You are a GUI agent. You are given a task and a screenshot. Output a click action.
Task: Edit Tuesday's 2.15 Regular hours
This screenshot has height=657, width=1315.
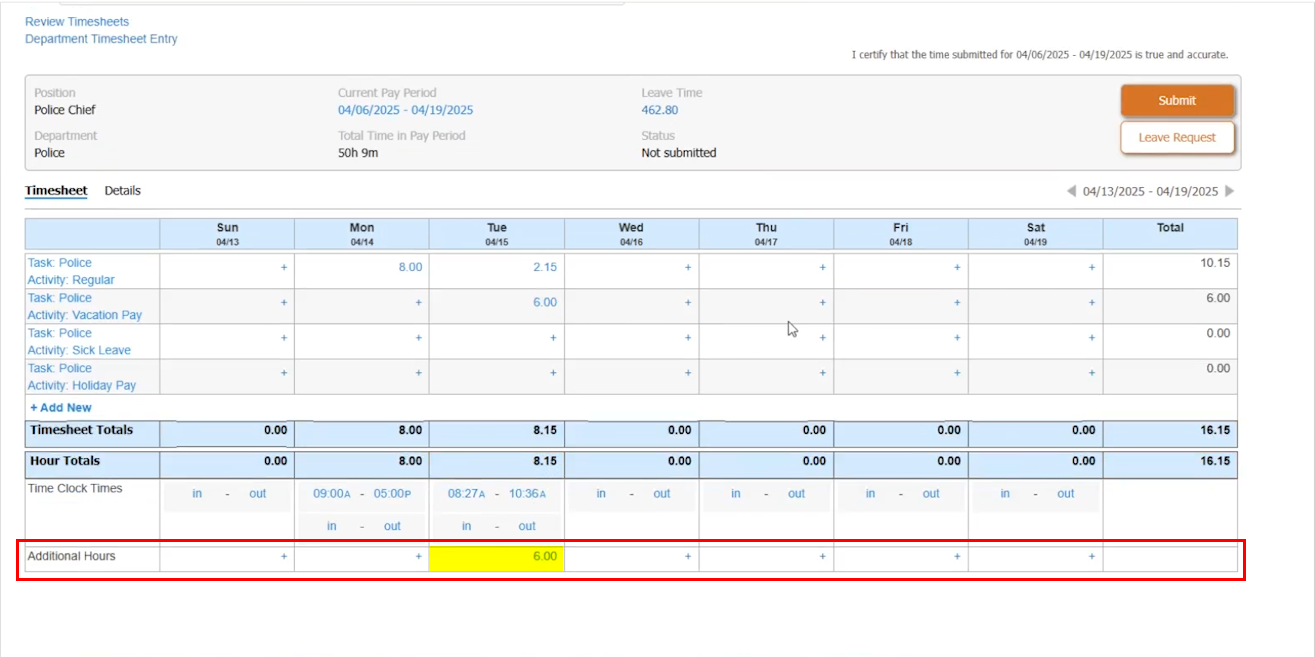[x=545, y=268]
